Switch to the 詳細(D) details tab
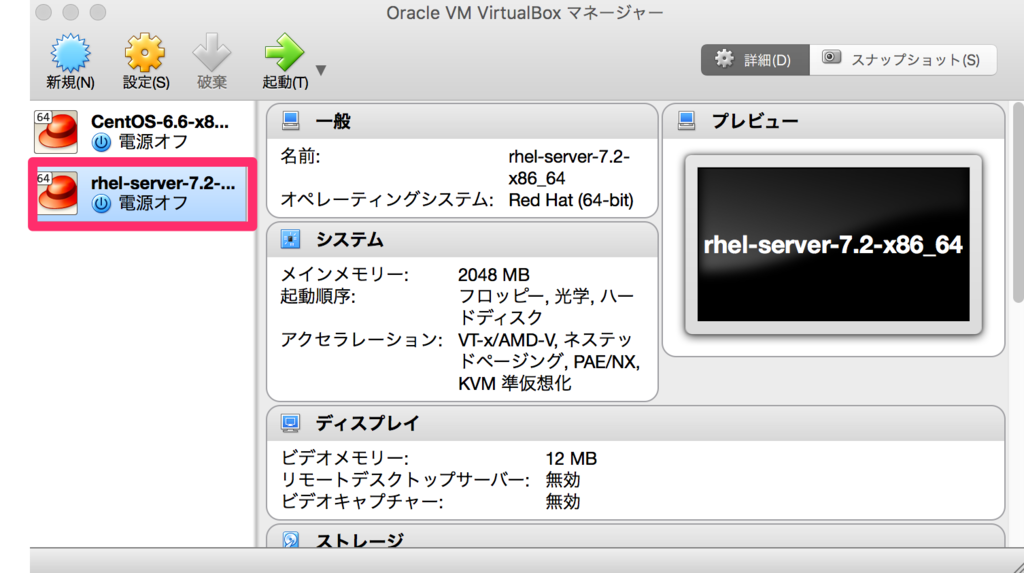Screen dimensions: 1024x573 click(x=755, y=60)
